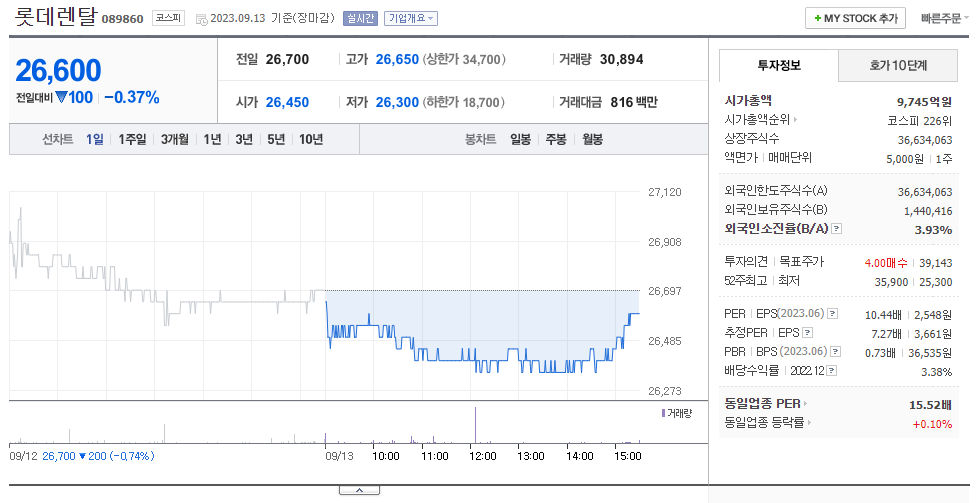Click the 3.93% foreign ownership ratio
977x503 pixels.
(x=933, y=230)
